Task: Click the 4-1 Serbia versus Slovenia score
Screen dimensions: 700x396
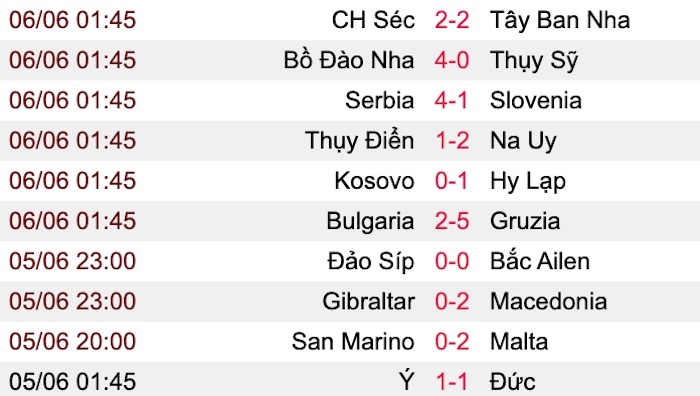Action: point(451,100)
